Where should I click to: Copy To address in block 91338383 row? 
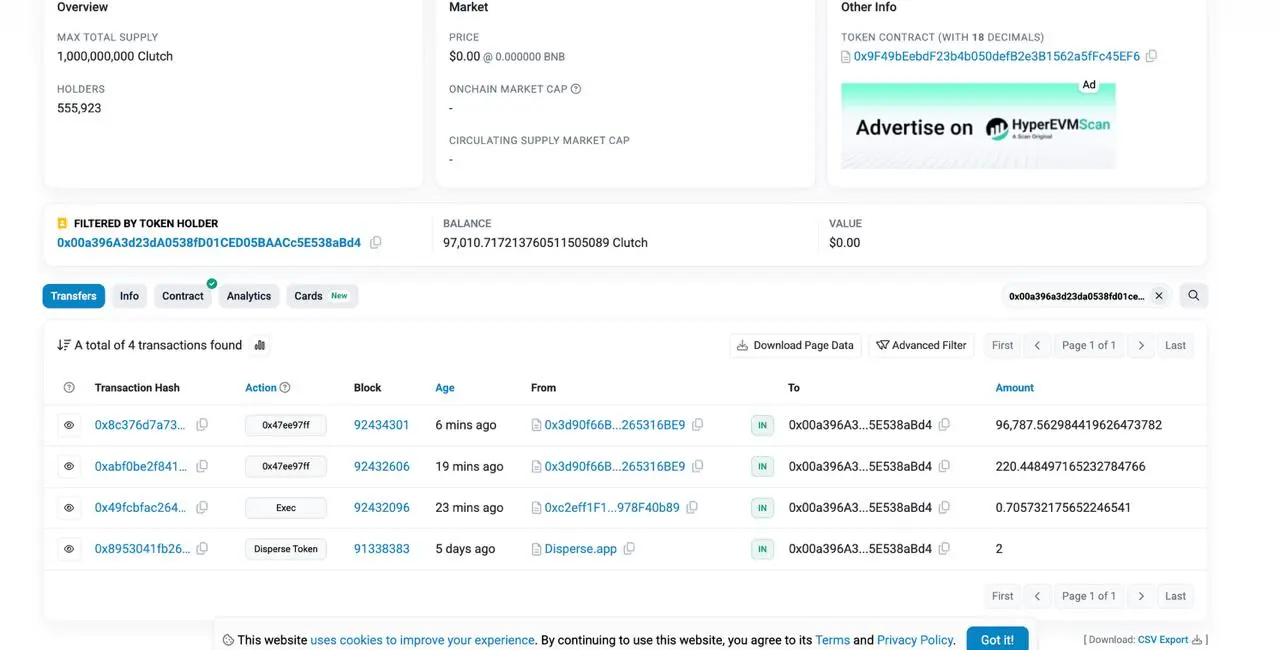tap(944, 549)
